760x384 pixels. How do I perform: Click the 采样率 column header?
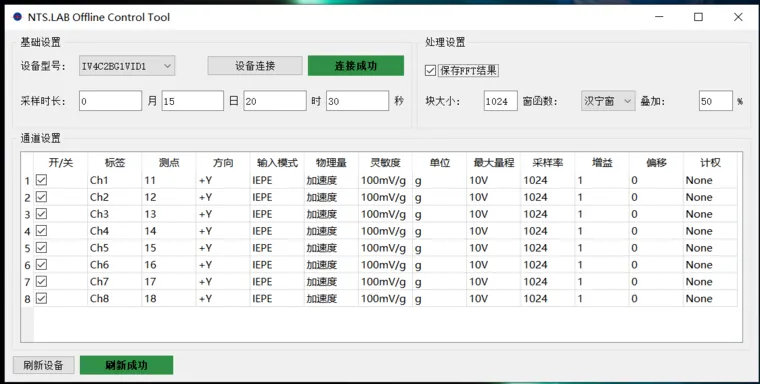[x=548, y=163]
